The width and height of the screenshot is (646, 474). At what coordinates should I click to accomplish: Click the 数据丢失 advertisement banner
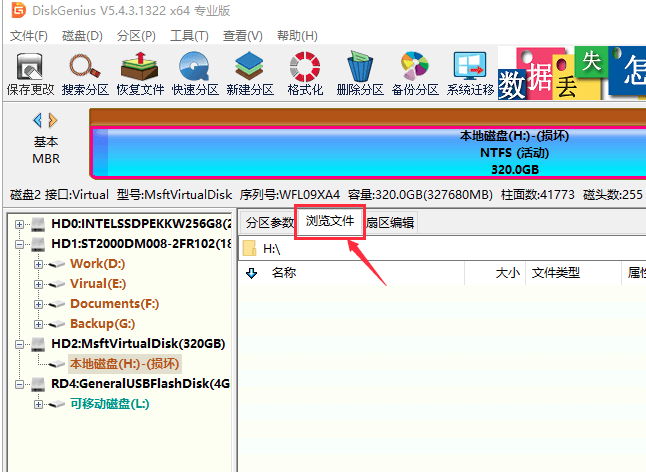coord(572,73)
